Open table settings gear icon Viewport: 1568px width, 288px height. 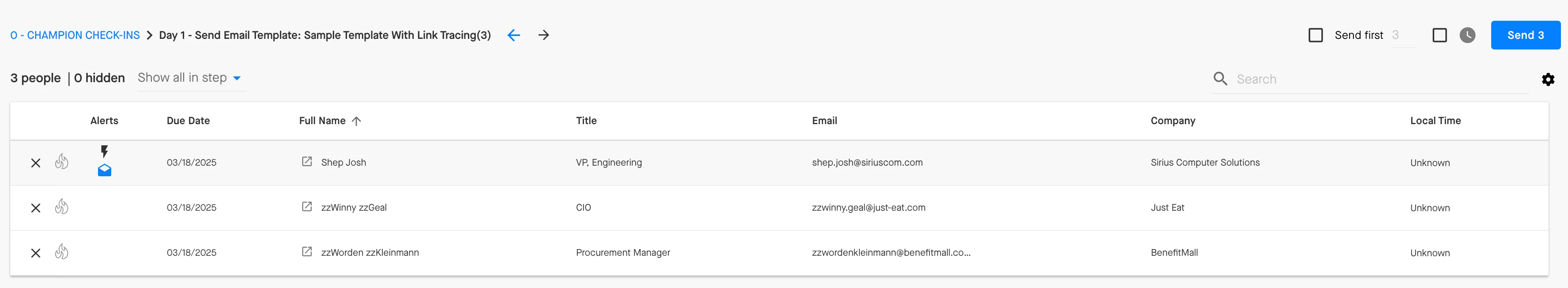coord(1547,79)
